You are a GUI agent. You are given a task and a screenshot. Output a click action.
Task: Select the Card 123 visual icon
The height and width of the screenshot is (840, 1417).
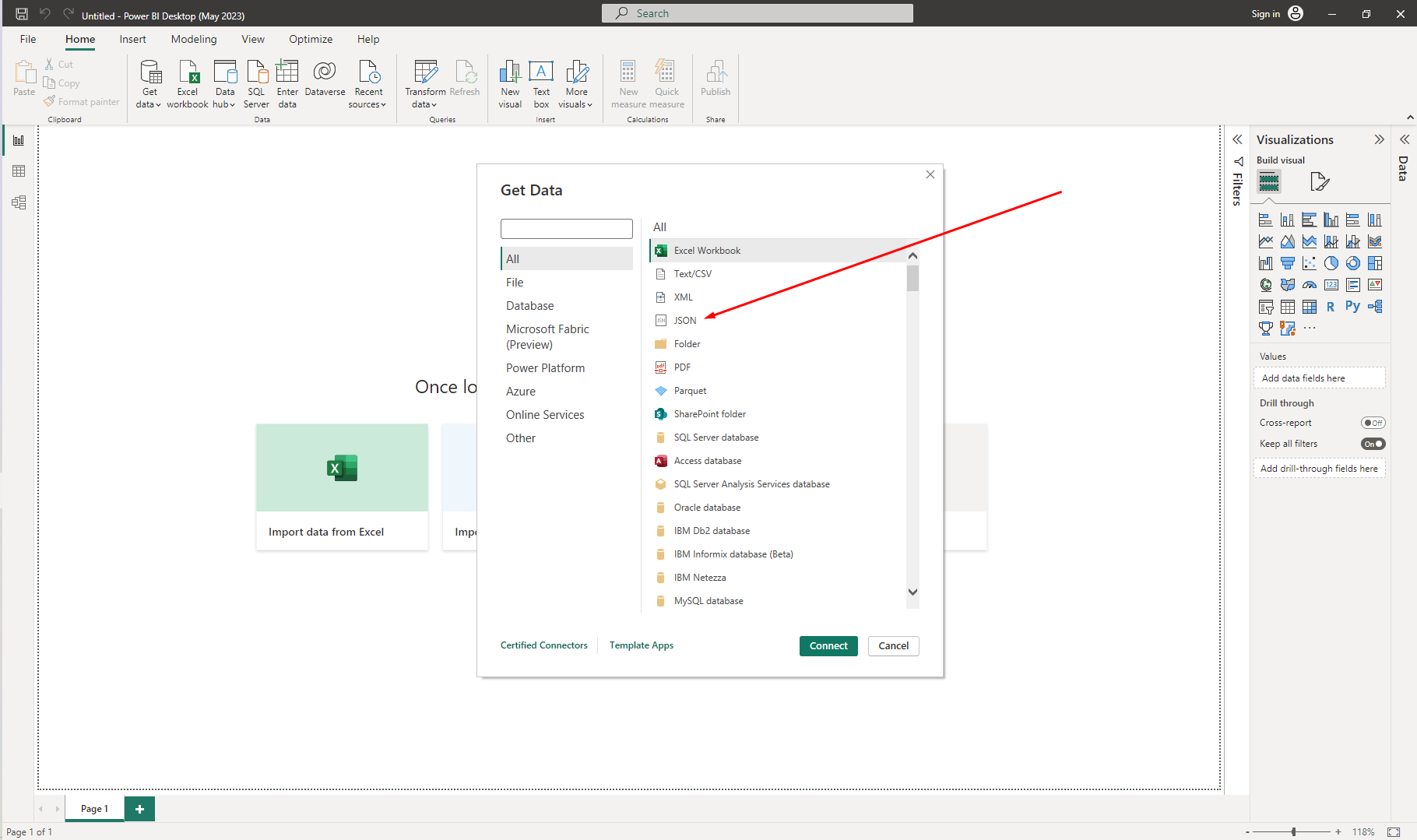[x=1331, y=286]
